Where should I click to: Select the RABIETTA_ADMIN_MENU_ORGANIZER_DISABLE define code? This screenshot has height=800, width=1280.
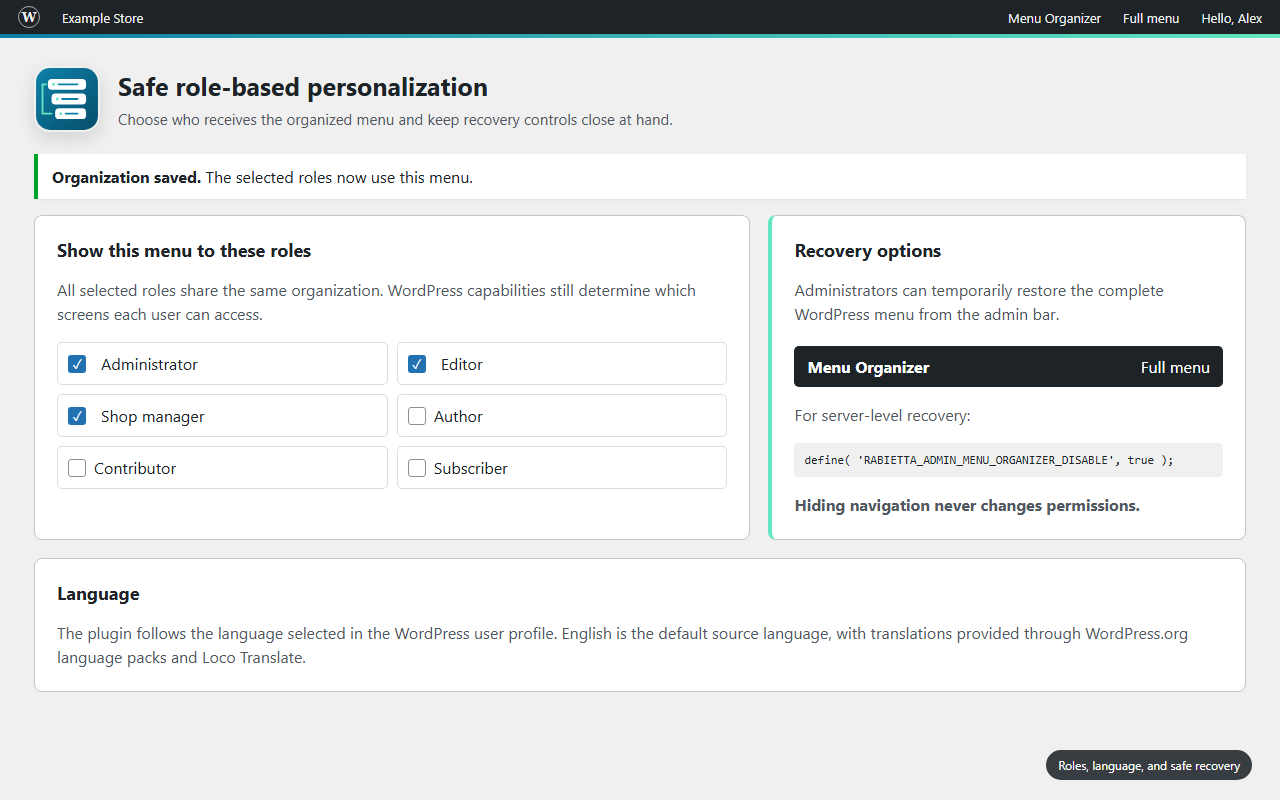click(1008, 460)
